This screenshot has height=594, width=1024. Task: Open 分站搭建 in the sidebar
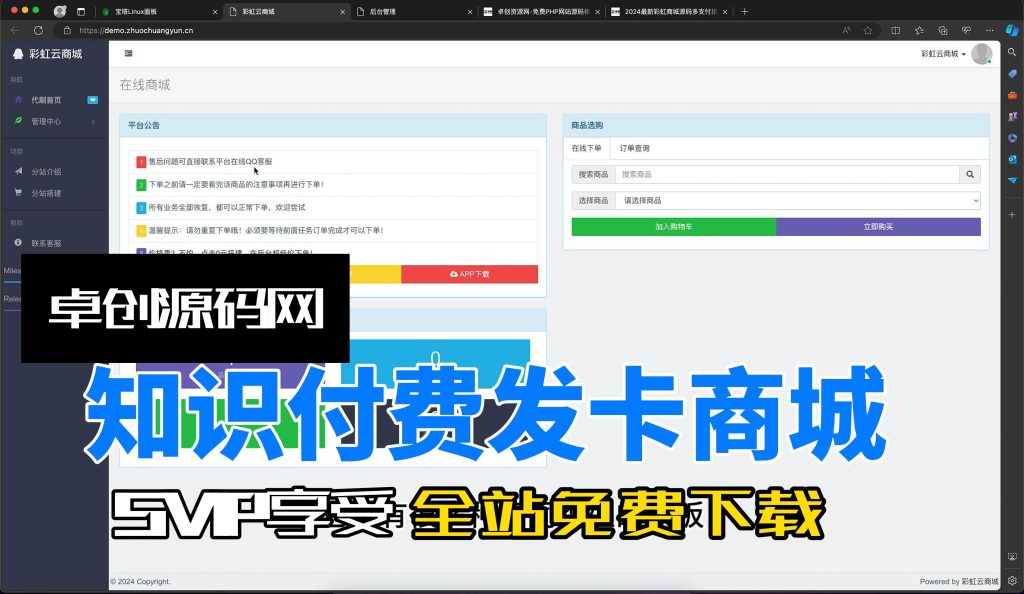pyautogui.click(x=46, y=193)
